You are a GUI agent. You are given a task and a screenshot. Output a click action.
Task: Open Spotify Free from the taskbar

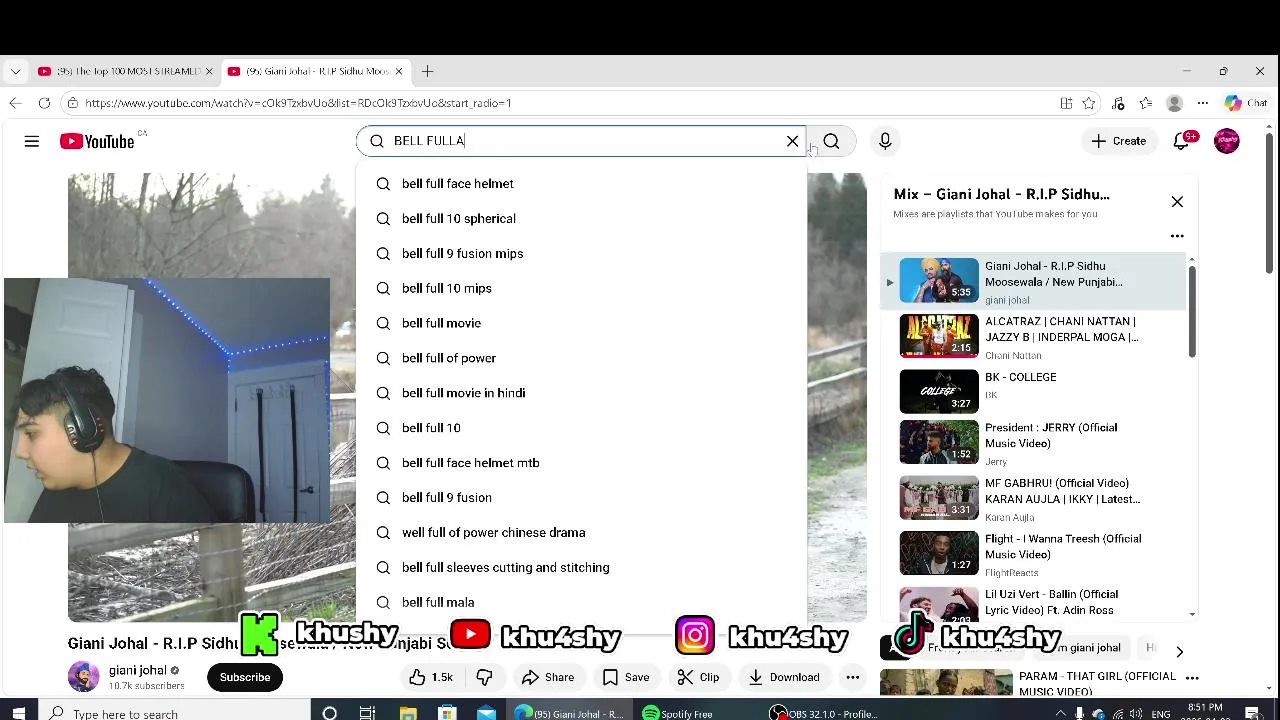(680, 713)
